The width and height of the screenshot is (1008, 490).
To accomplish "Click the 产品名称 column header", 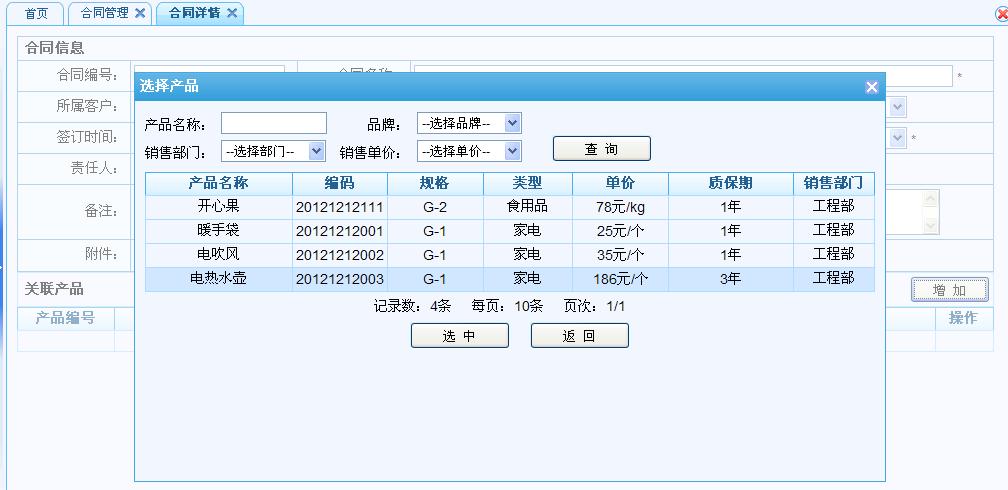I will [218, 183].
